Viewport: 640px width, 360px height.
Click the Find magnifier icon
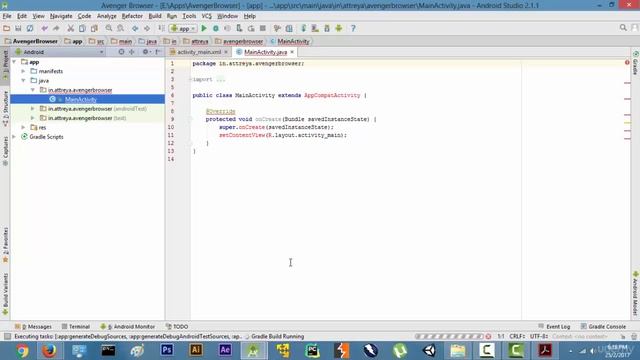click(x=109, y=28)
